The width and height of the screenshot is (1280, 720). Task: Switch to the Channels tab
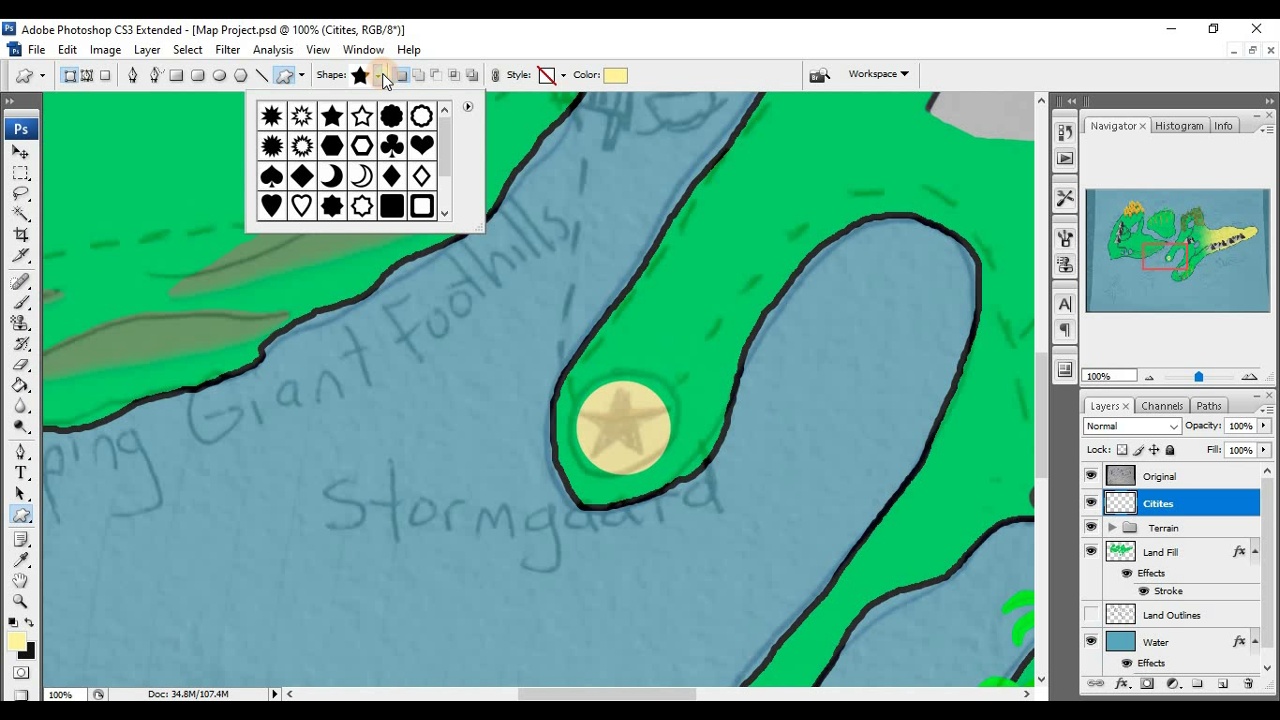[1162, 406]
